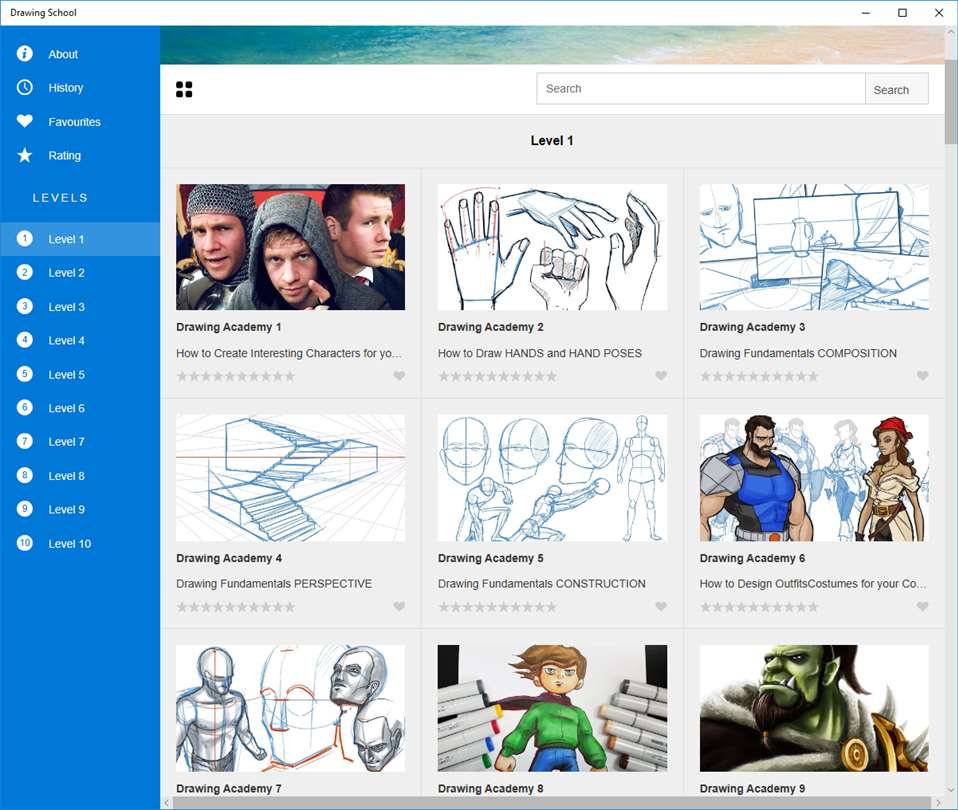Viewport: 958px width, 810px height.
Task: Open the Drawing Academy 1 thumbnail
Action: click(x=290, y=247)
